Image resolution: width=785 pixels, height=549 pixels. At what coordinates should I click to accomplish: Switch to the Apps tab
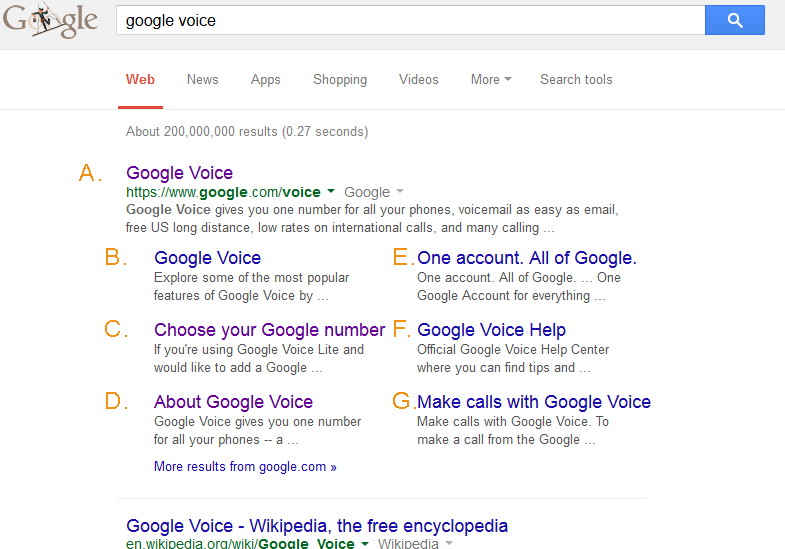(265, 79)
